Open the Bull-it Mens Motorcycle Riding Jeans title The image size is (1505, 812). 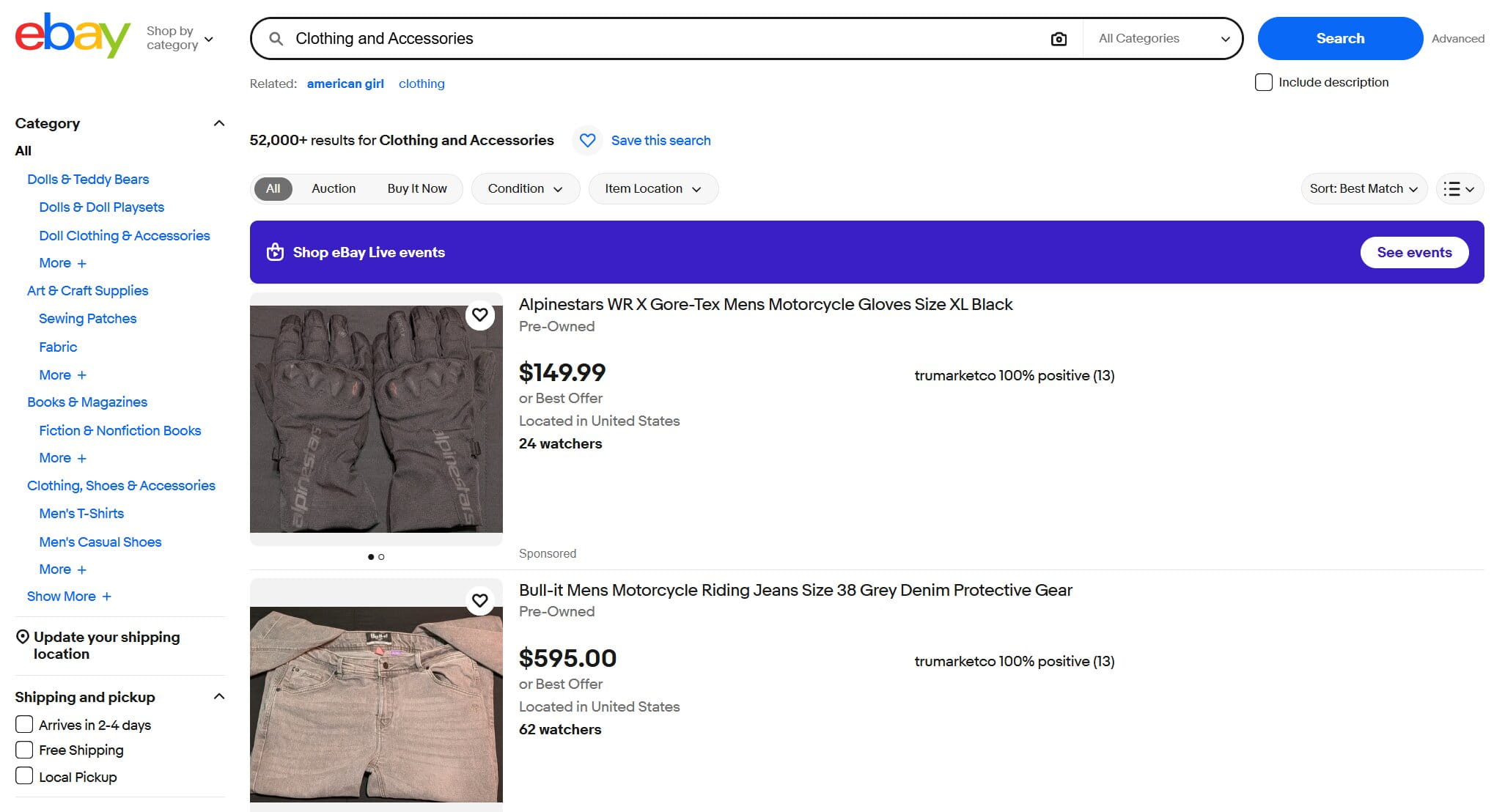(795, 591)
